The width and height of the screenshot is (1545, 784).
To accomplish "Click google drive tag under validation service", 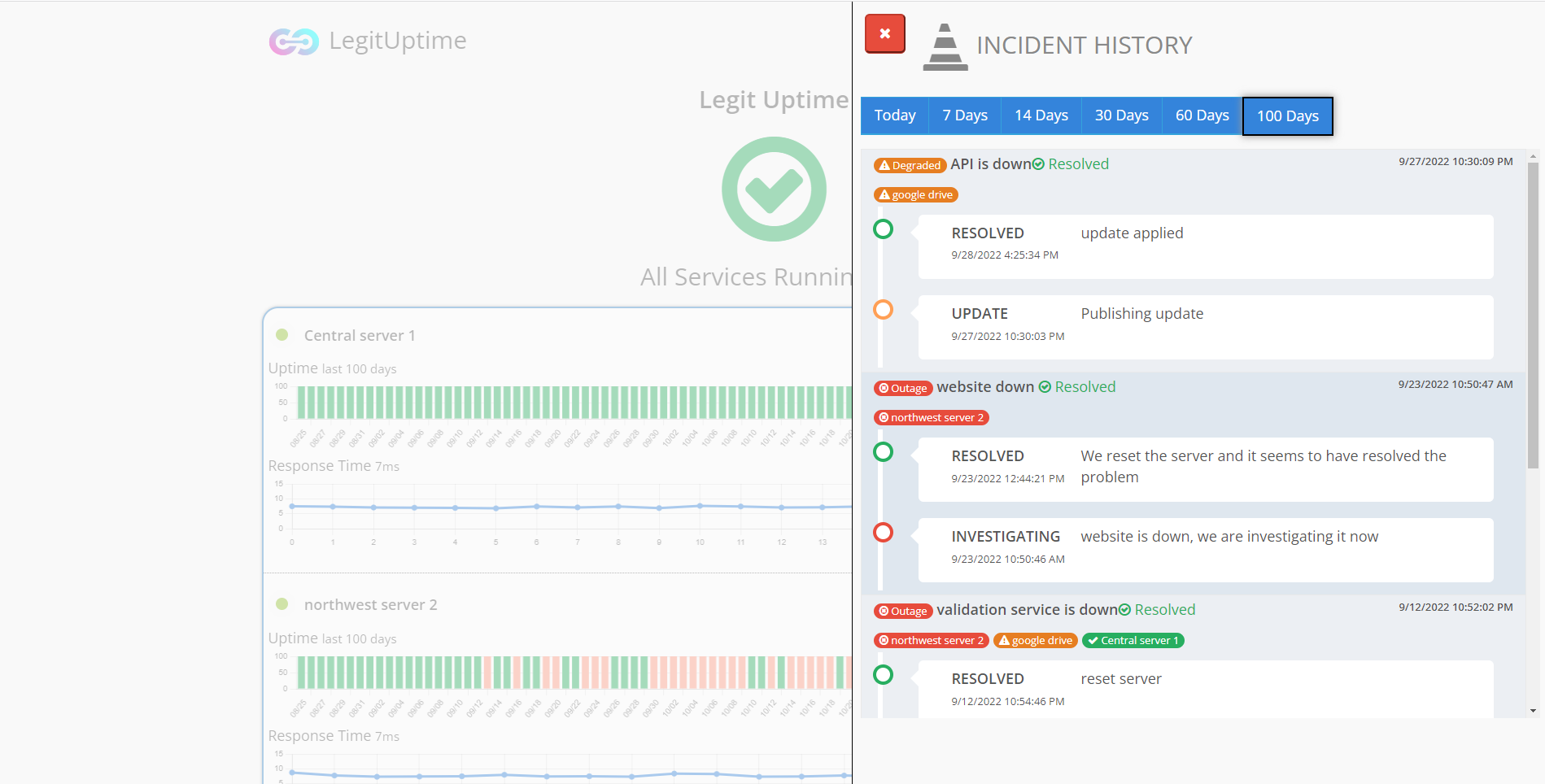I will coord(1036,640).
